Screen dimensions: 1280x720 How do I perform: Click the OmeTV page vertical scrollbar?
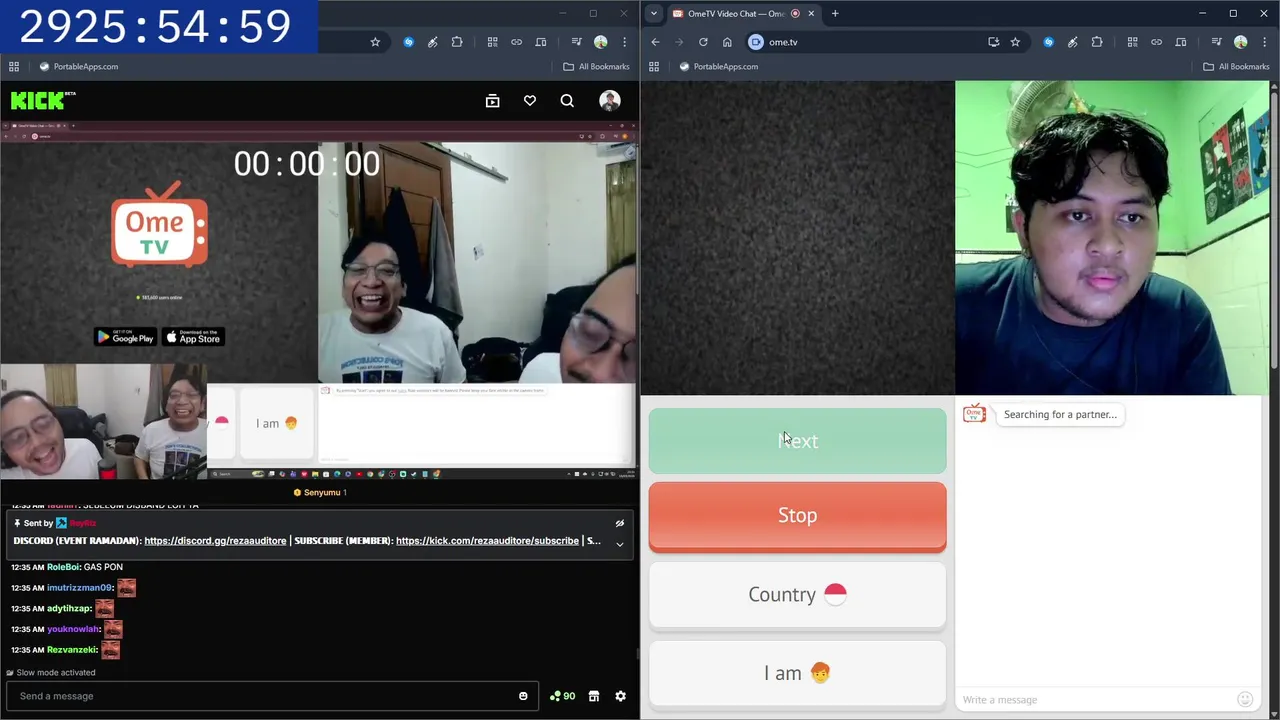(1274, 229)
